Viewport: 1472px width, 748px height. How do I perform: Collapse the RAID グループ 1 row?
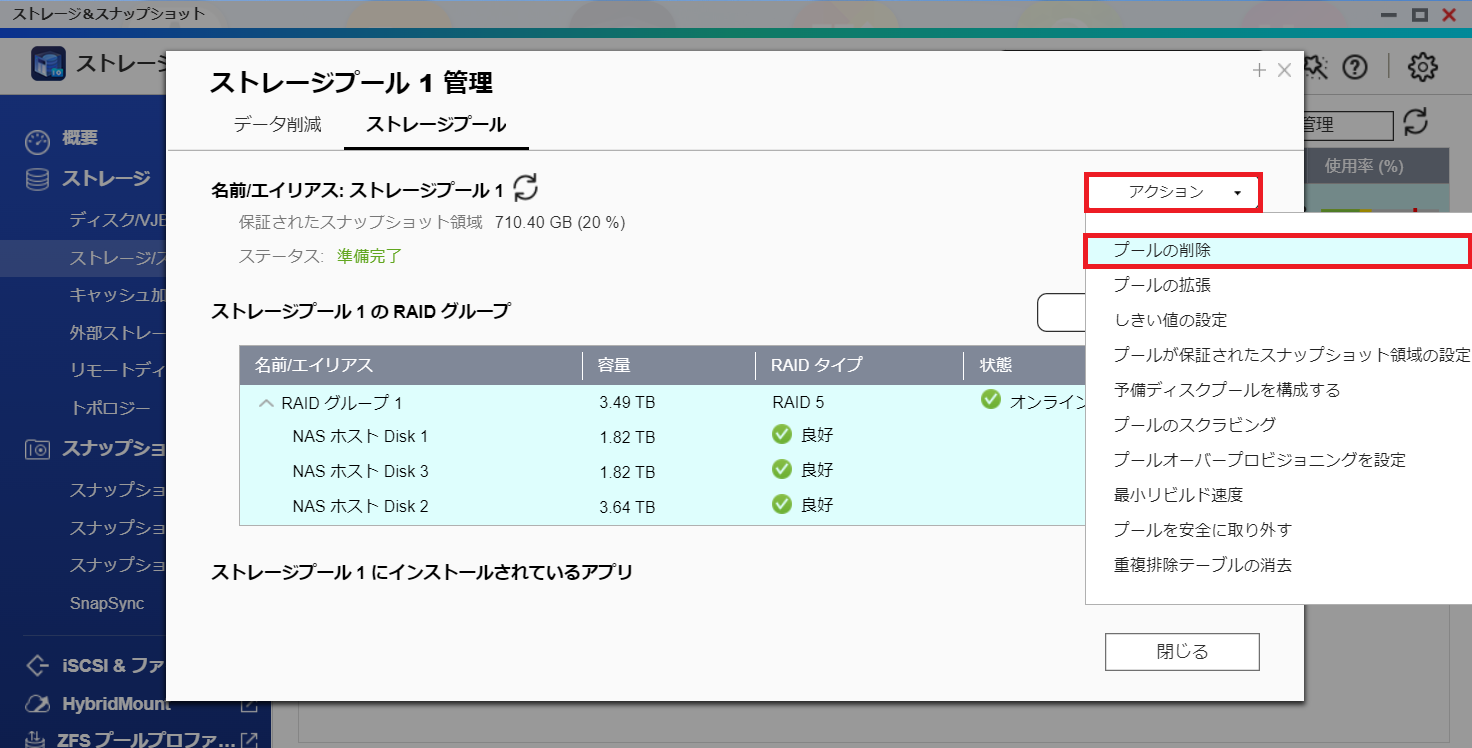[266, 403]
